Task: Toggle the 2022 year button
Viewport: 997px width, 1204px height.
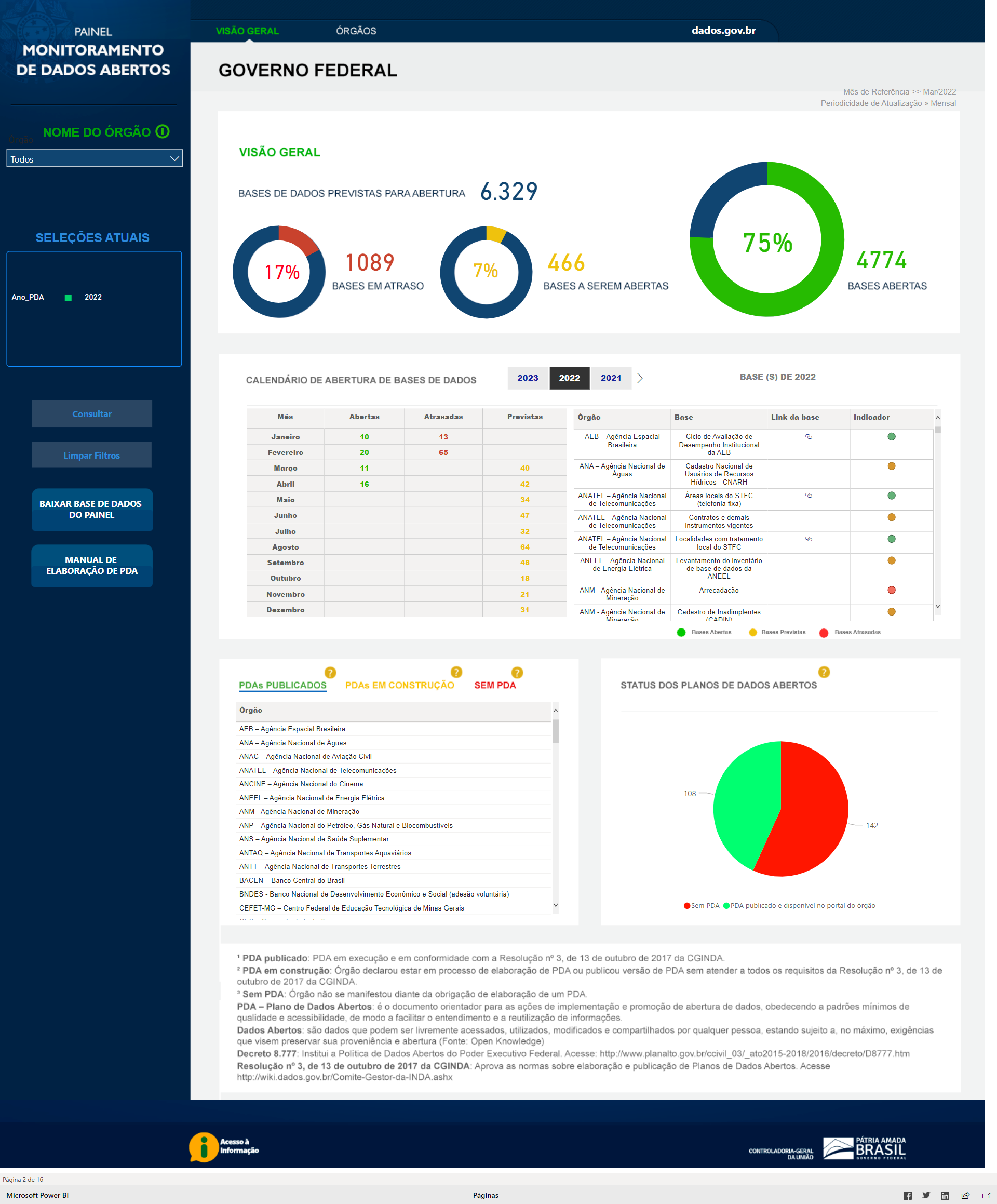Action: pyautogui.click(x=569, y=378)
